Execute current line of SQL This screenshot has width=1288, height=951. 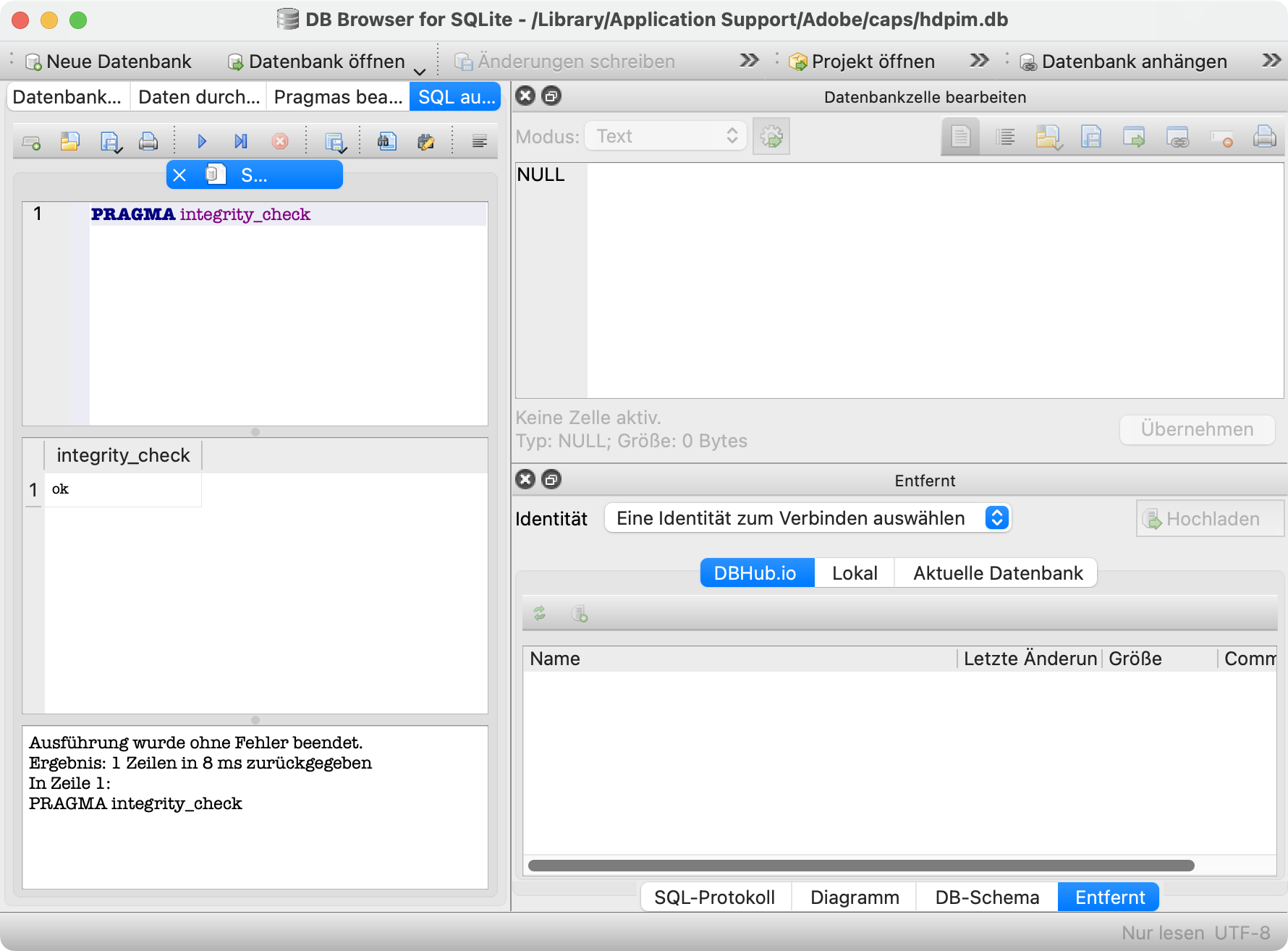tap(240, 141)
